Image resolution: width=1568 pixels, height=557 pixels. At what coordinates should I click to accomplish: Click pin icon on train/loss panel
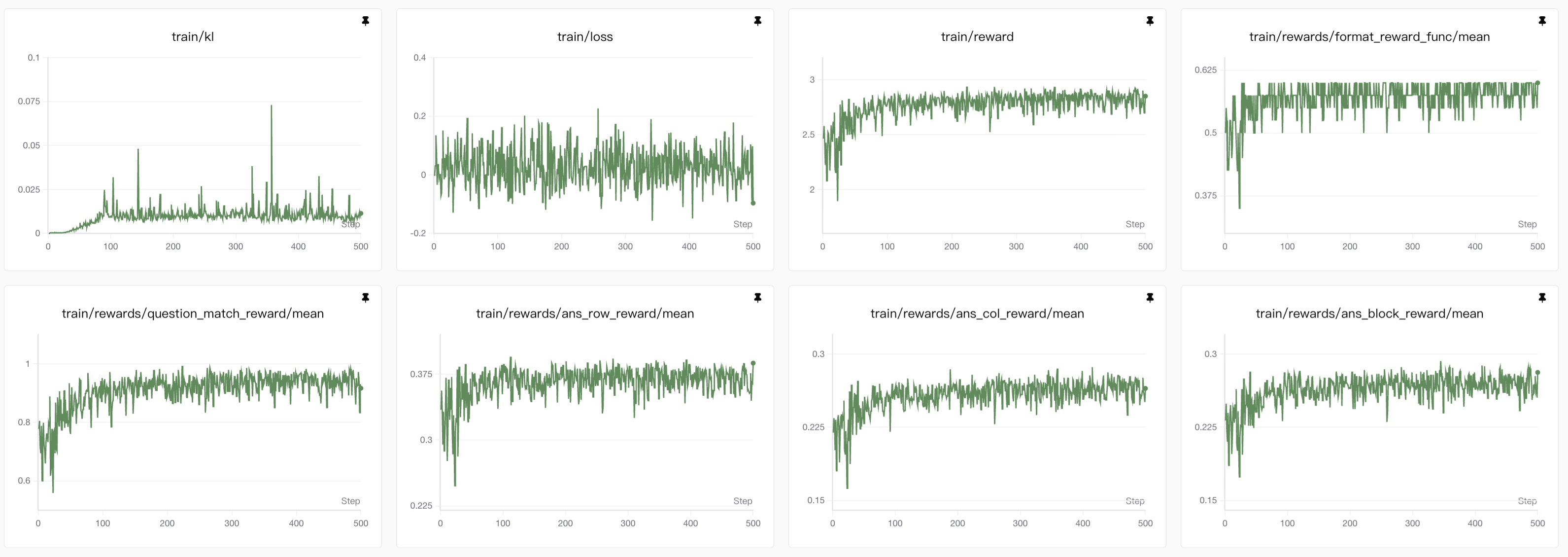pyautogui.click(x=757, y=21)
